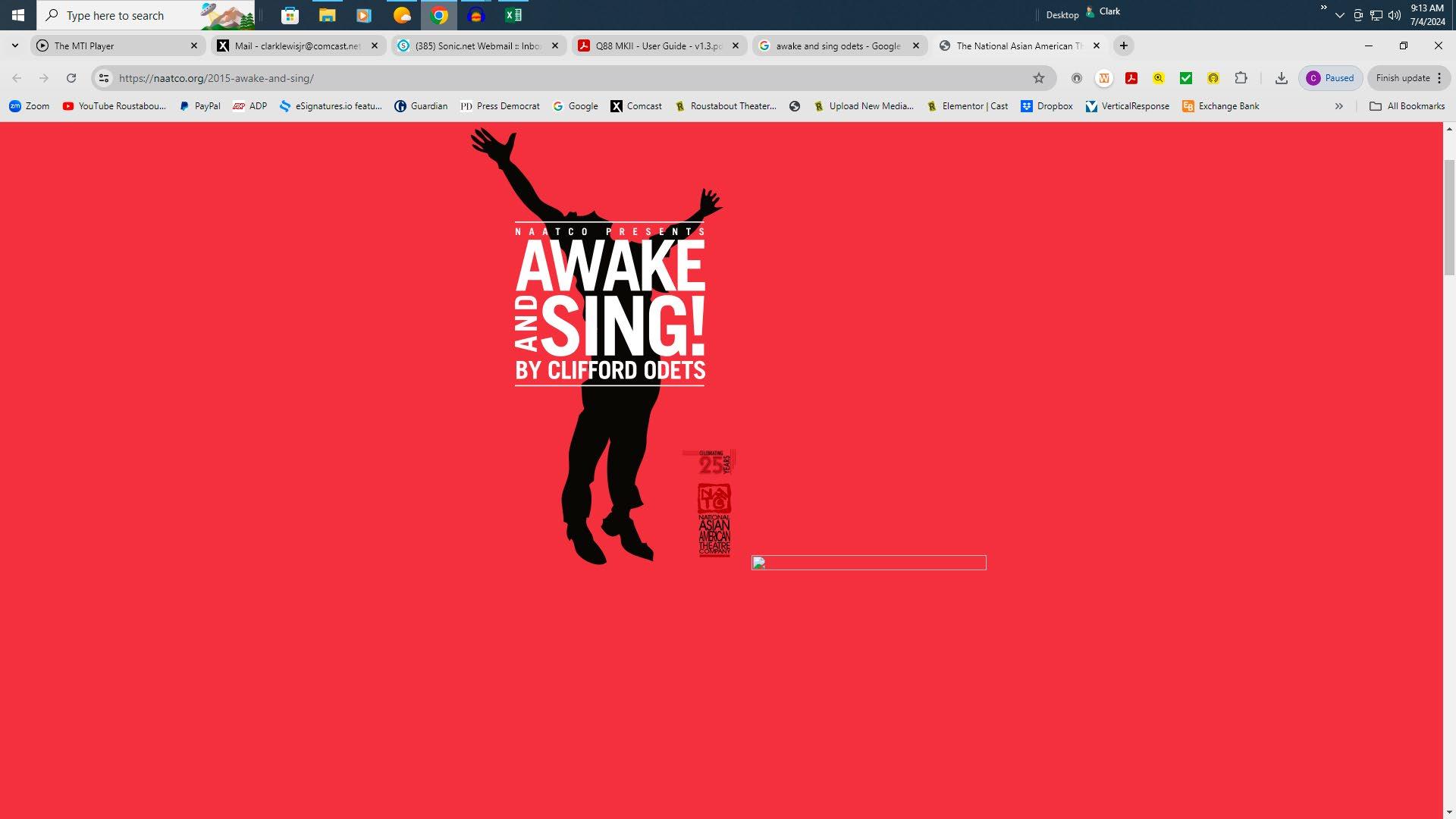Expand hidden system tray icons
Image resolution: width=1456 pixels, height=819 pixels.
[1339, 15]
